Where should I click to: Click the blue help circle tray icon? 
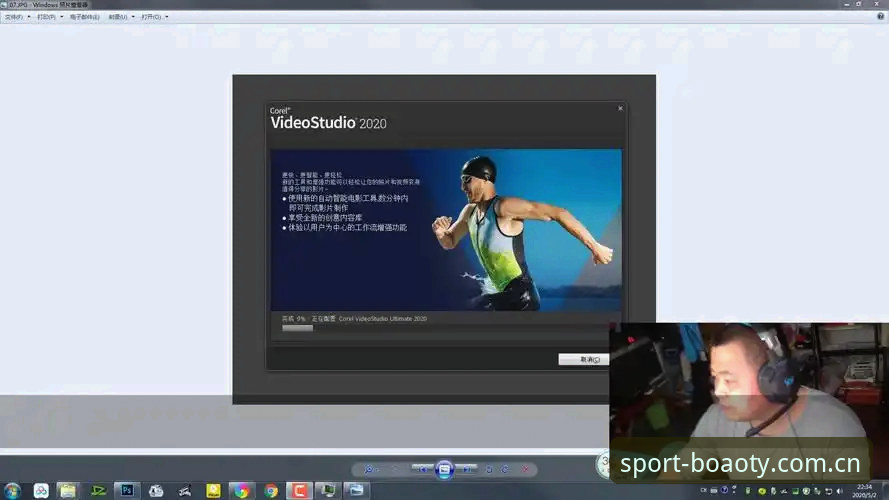click(724, 490)
